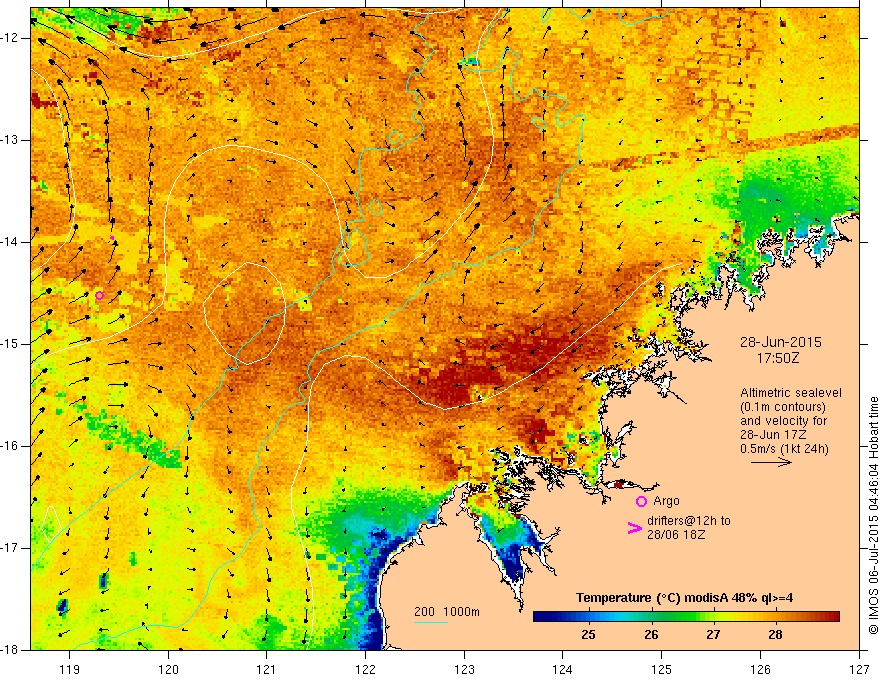Click the '17:50Z' time text

click(777, 358)
